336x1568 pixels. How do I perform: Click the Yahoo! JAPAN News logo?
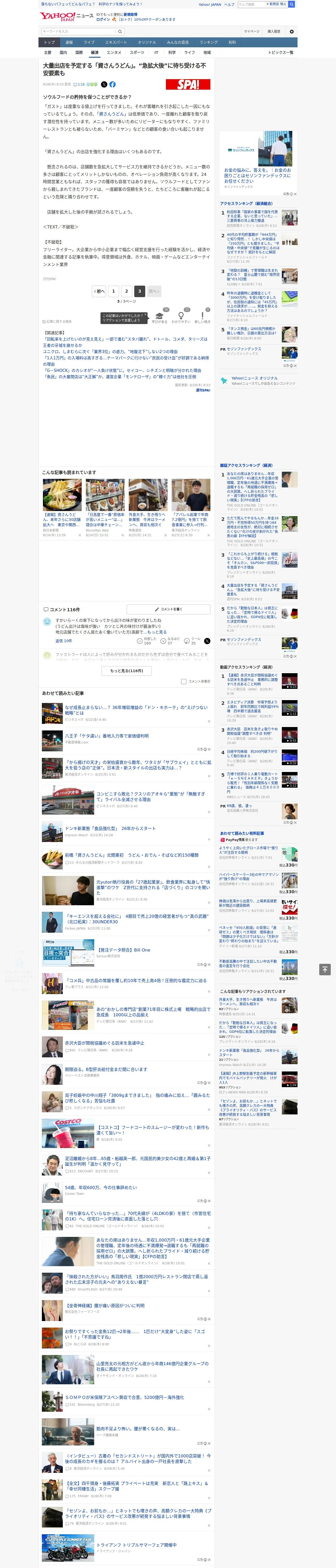pyautogui.click(x=66, y=16)
